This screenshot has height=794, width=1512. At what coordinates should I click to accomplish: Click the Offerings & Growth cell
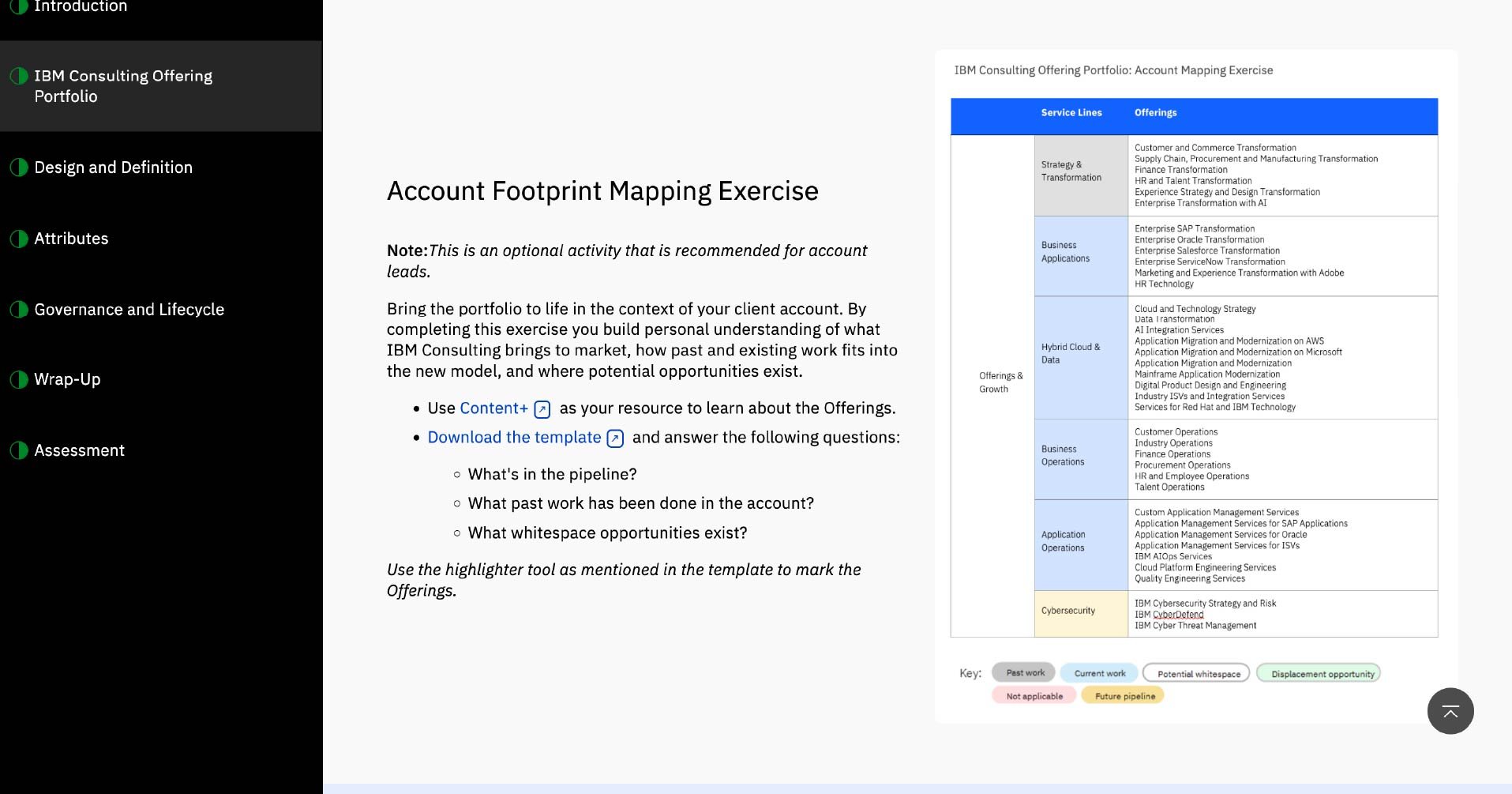coord(993,386)
